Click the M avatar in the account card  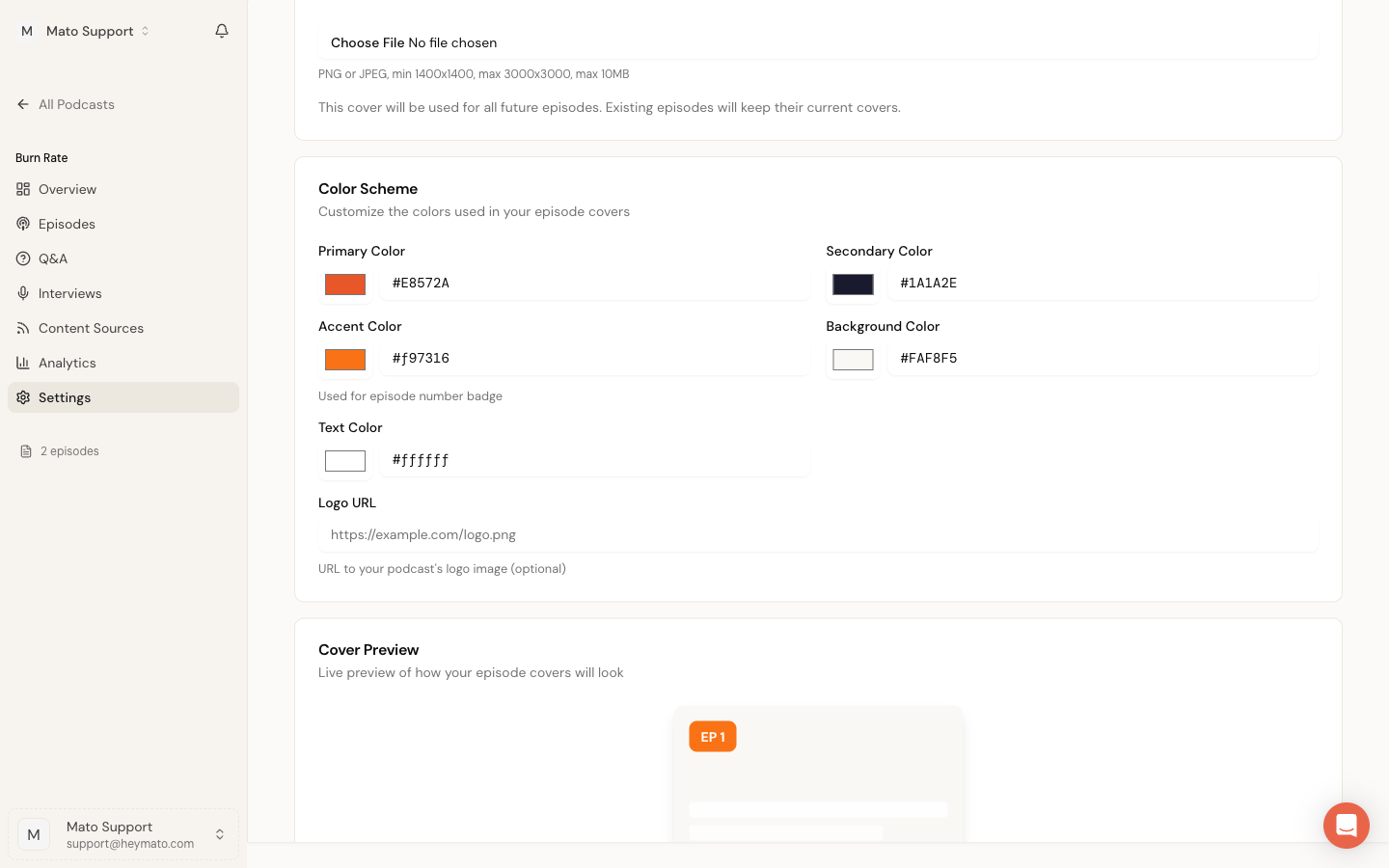34,834
